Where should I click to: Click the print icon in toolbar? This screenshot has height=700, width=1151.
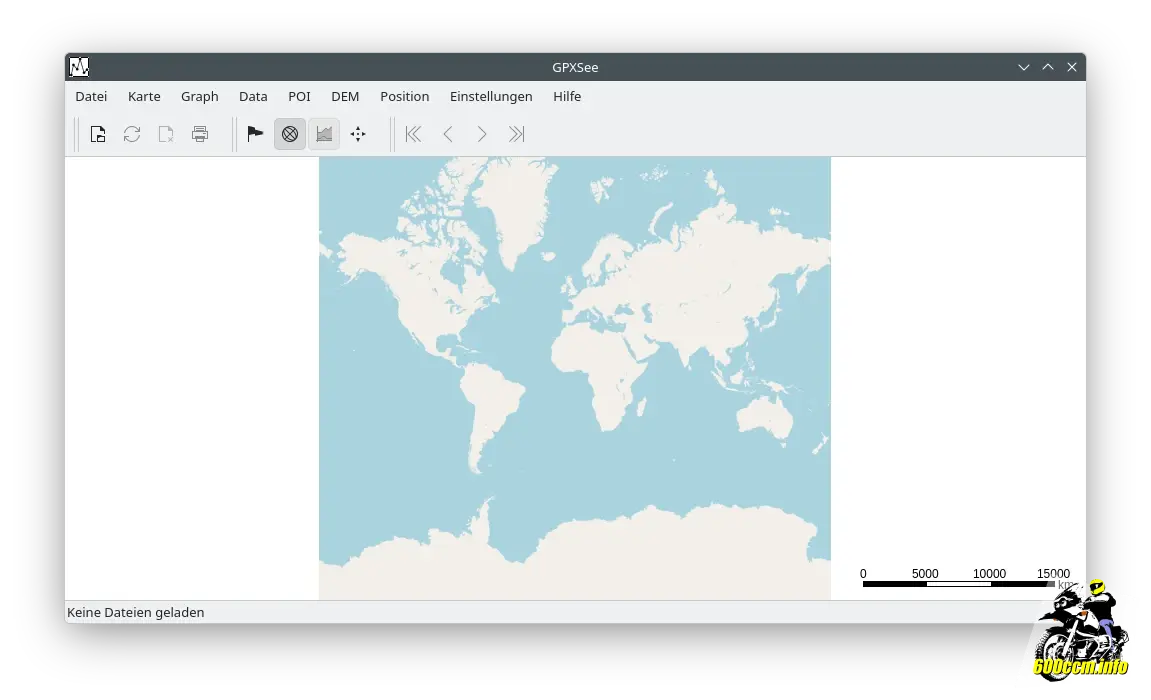click(200, 134)
